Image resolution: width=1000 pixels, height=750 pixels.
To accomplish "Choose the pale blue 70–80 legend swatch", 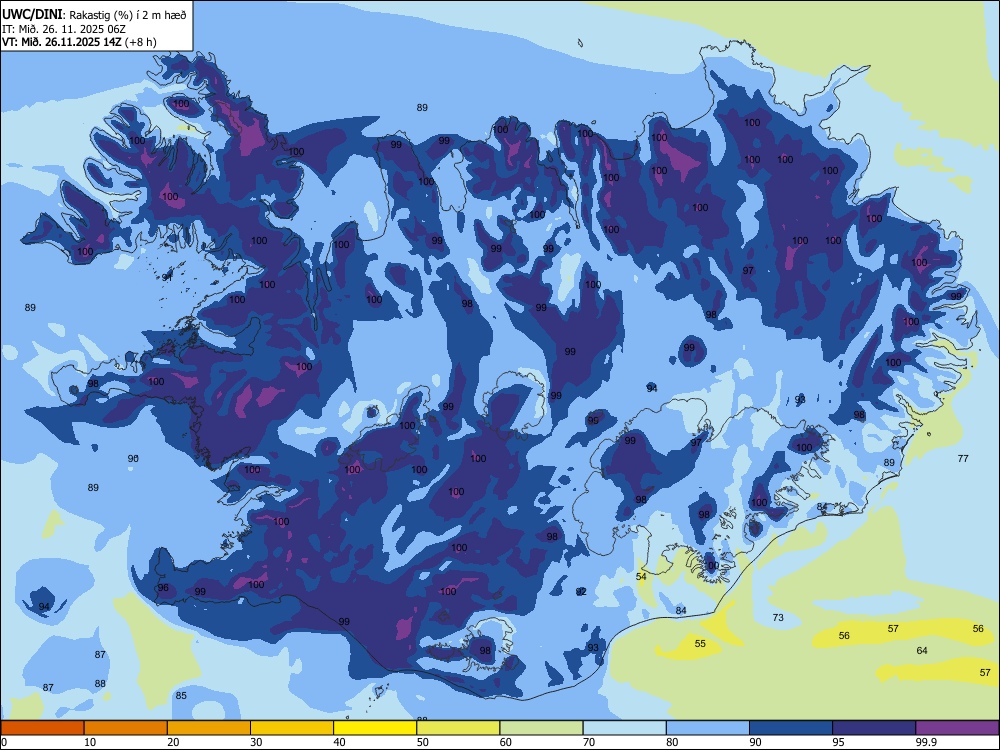I will pos(624,728).
